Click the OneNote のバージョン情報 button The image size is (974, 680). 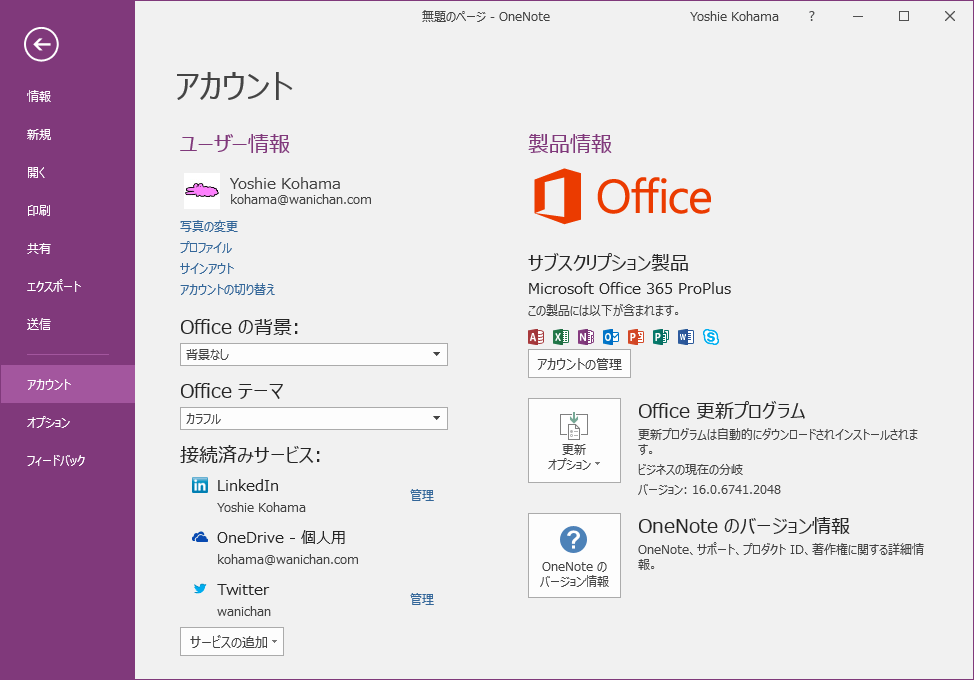point(574,555)
